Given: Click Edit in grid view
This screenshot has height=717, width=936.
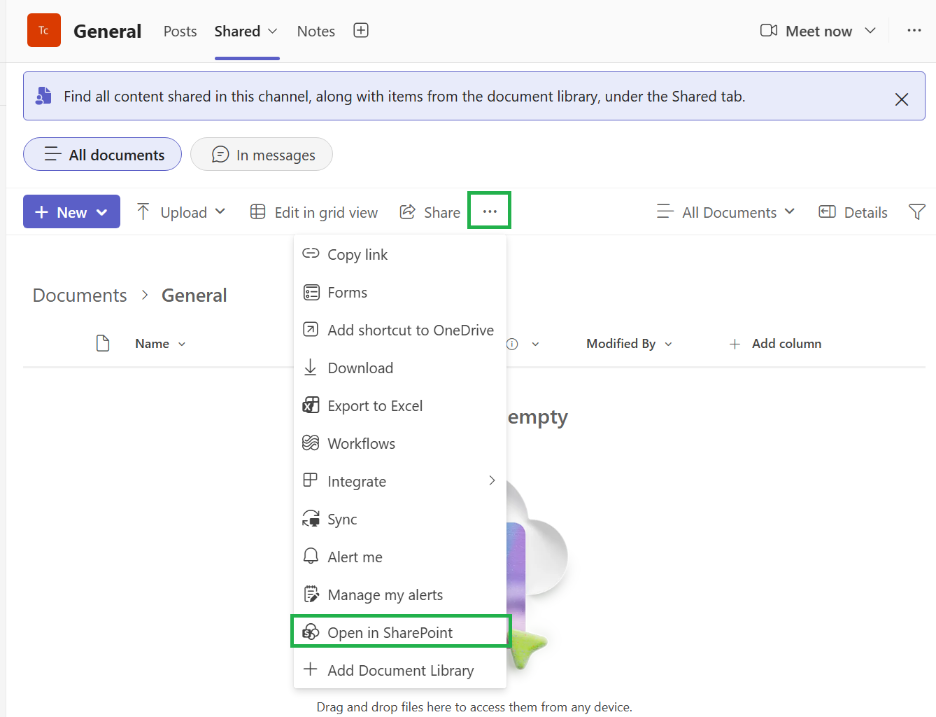Looking at the screenshot, I should [314, 212].
